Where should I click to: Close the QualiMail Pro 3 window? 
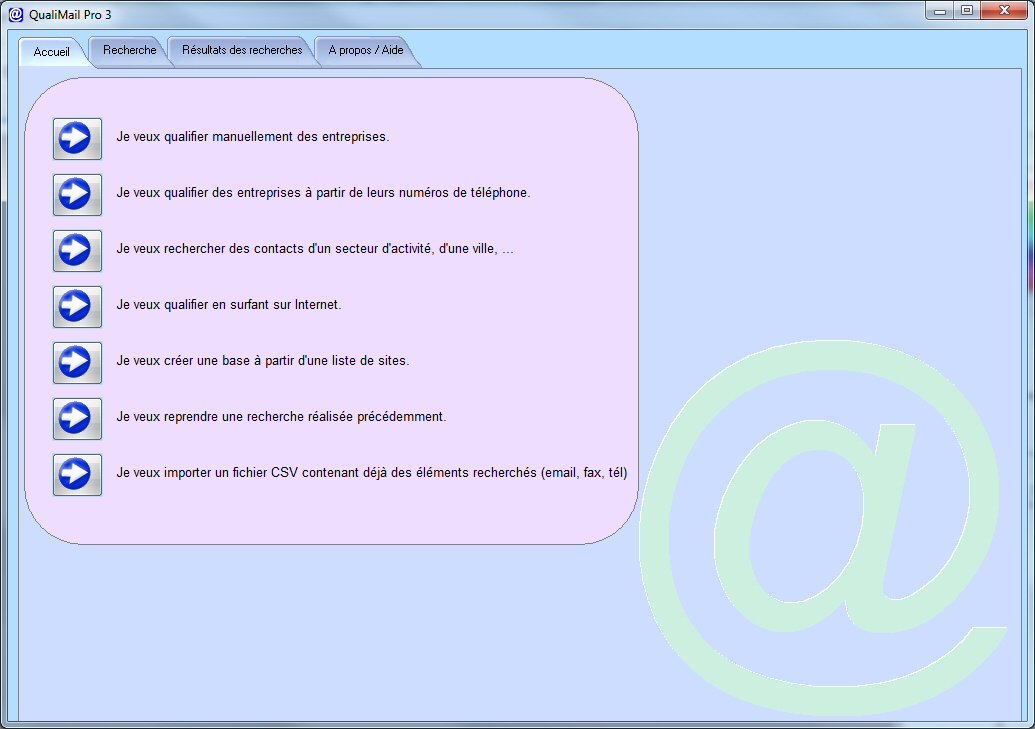(1004, 11)
